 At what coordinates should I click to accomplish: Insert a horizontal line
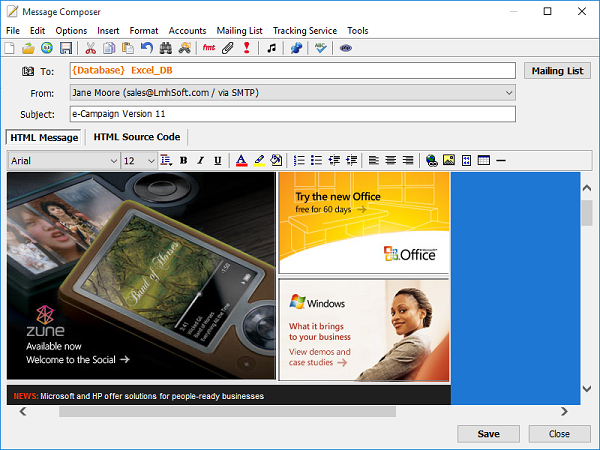[x=501, y=161]
